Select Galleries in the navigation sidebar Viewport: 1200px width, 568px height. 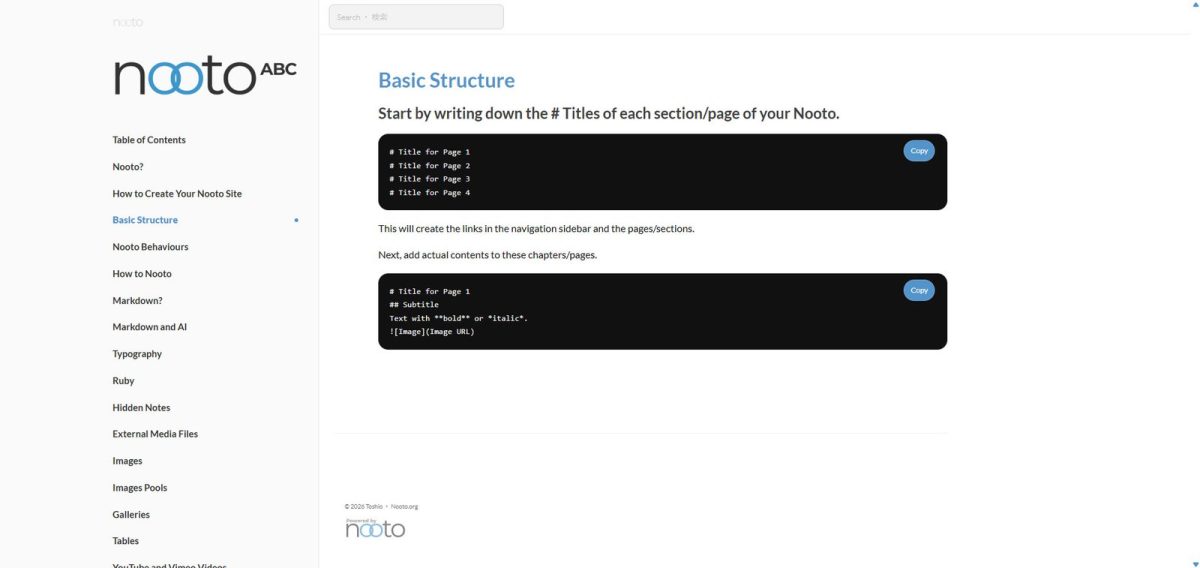pos(131,515)
